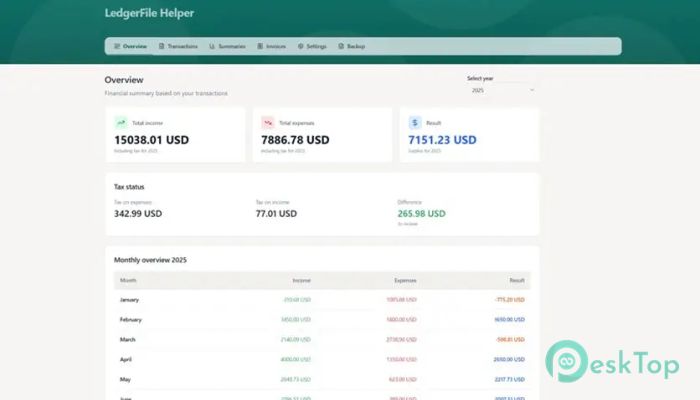Select the 15038.01 USD total income value
The width and height of the screenshot is (700, 400).
click(151, 140)
